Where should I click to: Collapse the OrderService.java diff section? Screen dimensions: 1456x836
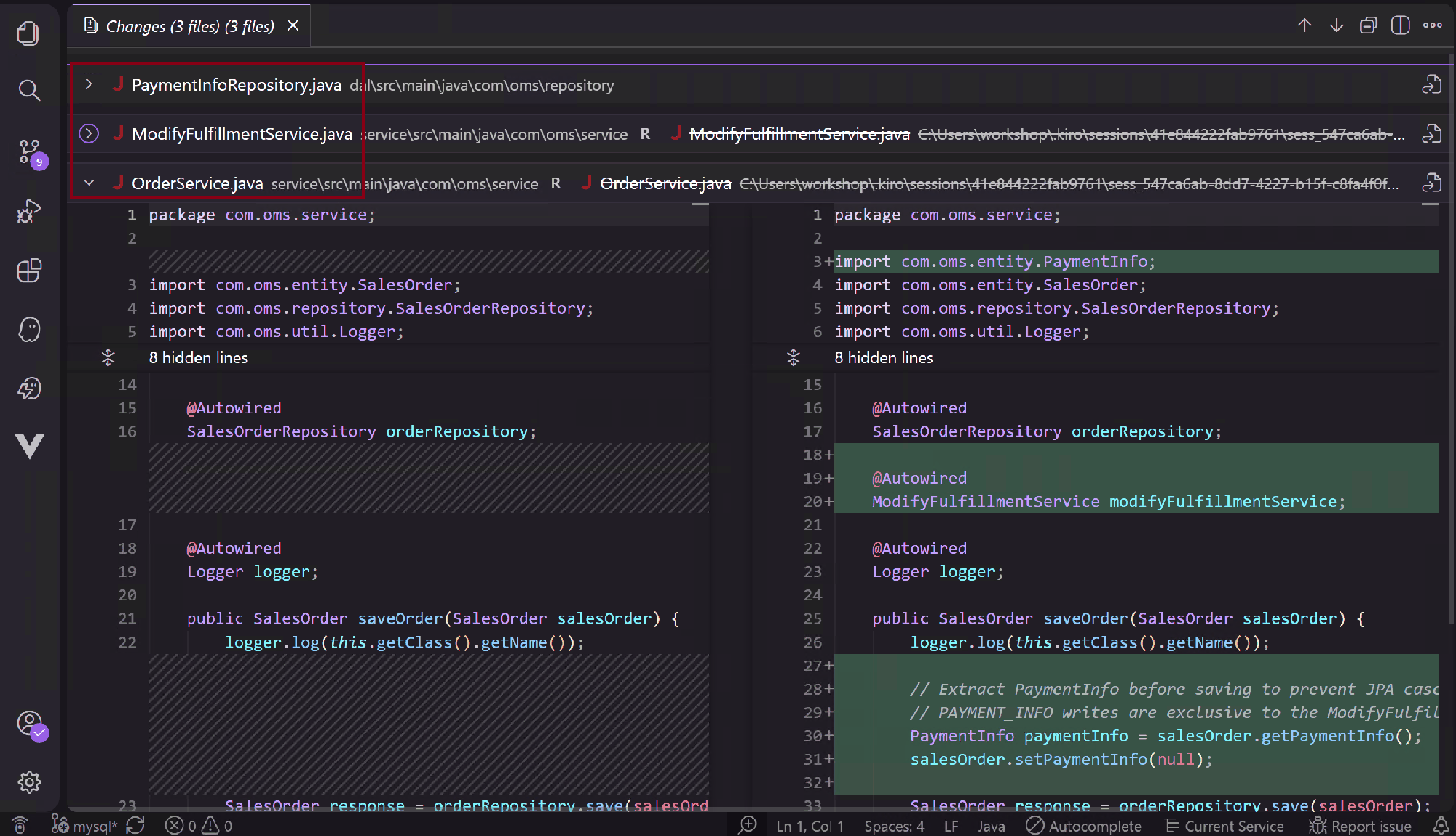[89, 183]
